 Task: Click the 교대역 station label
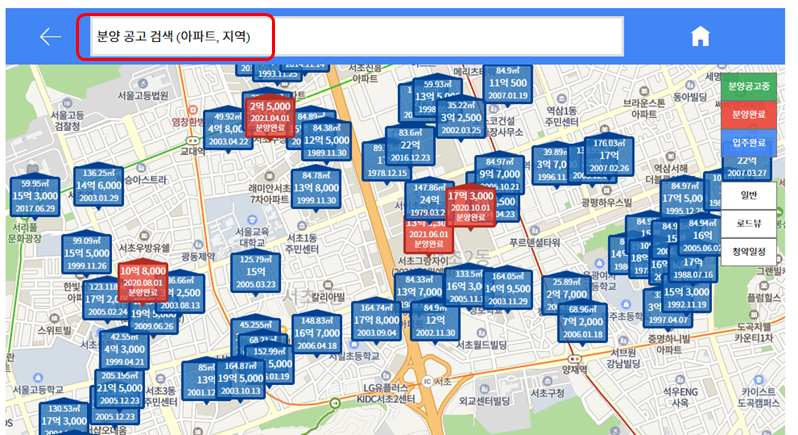coord(192,152)
